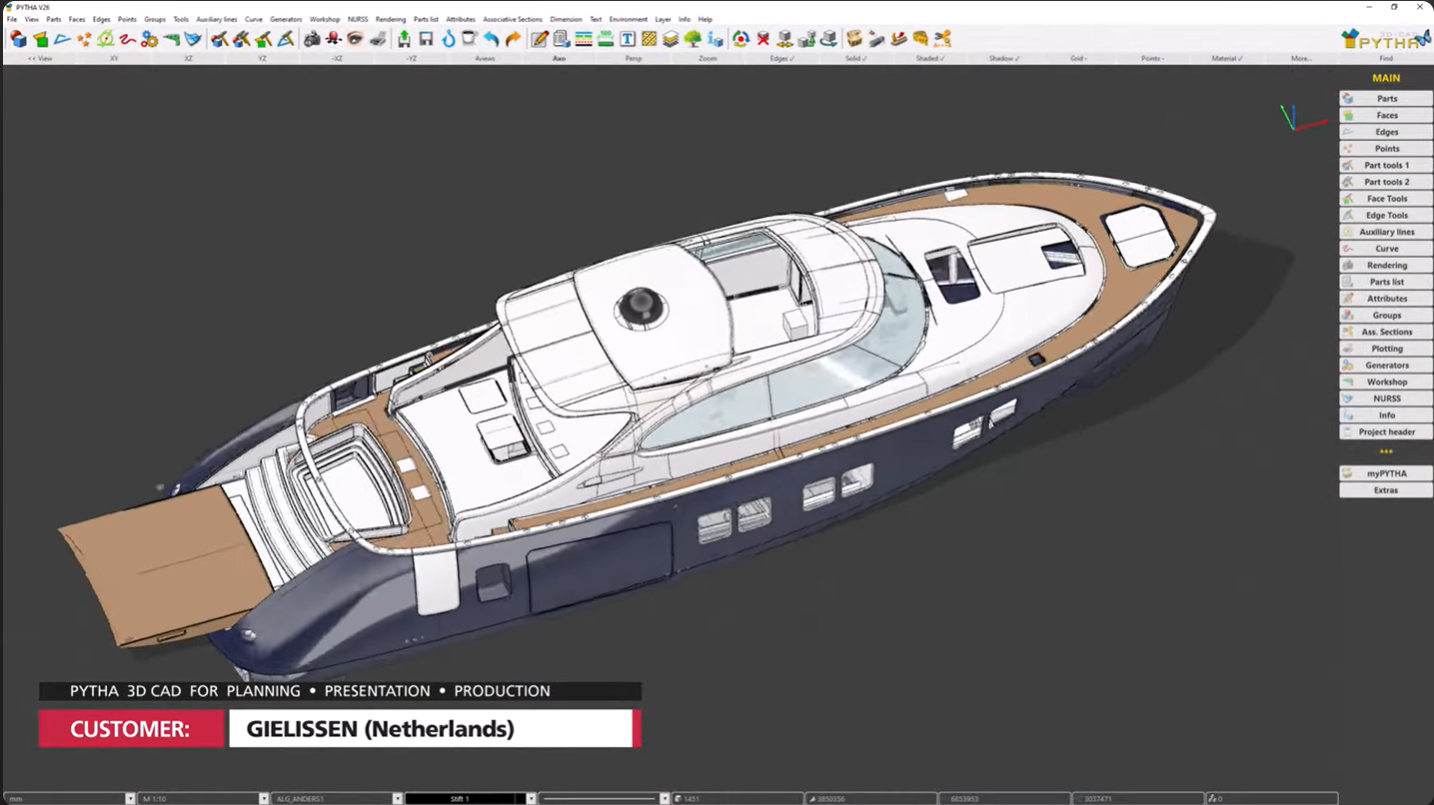Click the eye icon in the toolbar
Viewport: 1434px width, 805px height.
coord(355,39)
